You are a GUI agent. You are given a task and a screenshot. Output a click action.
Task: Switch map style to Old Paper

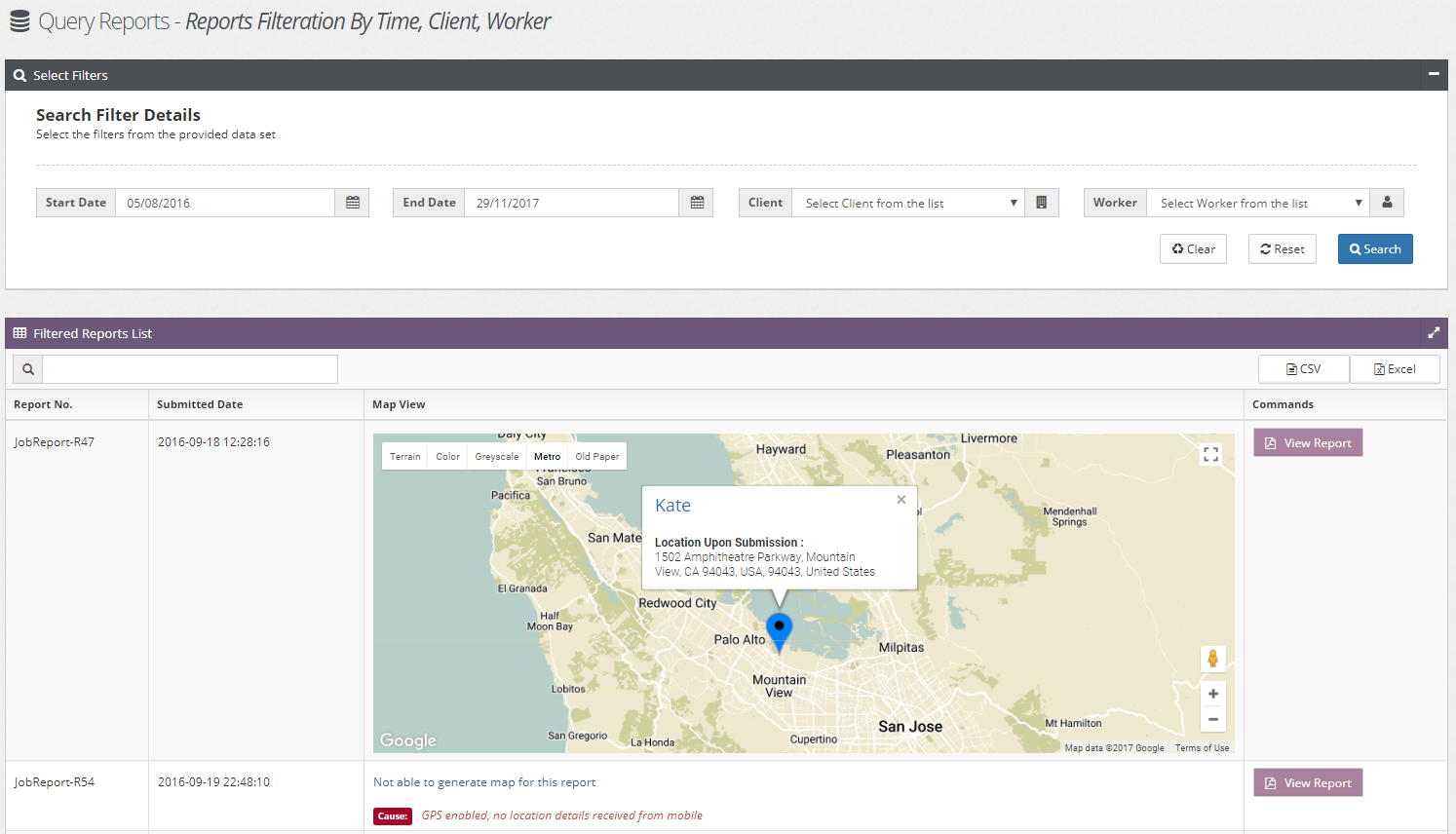(596, 456)
